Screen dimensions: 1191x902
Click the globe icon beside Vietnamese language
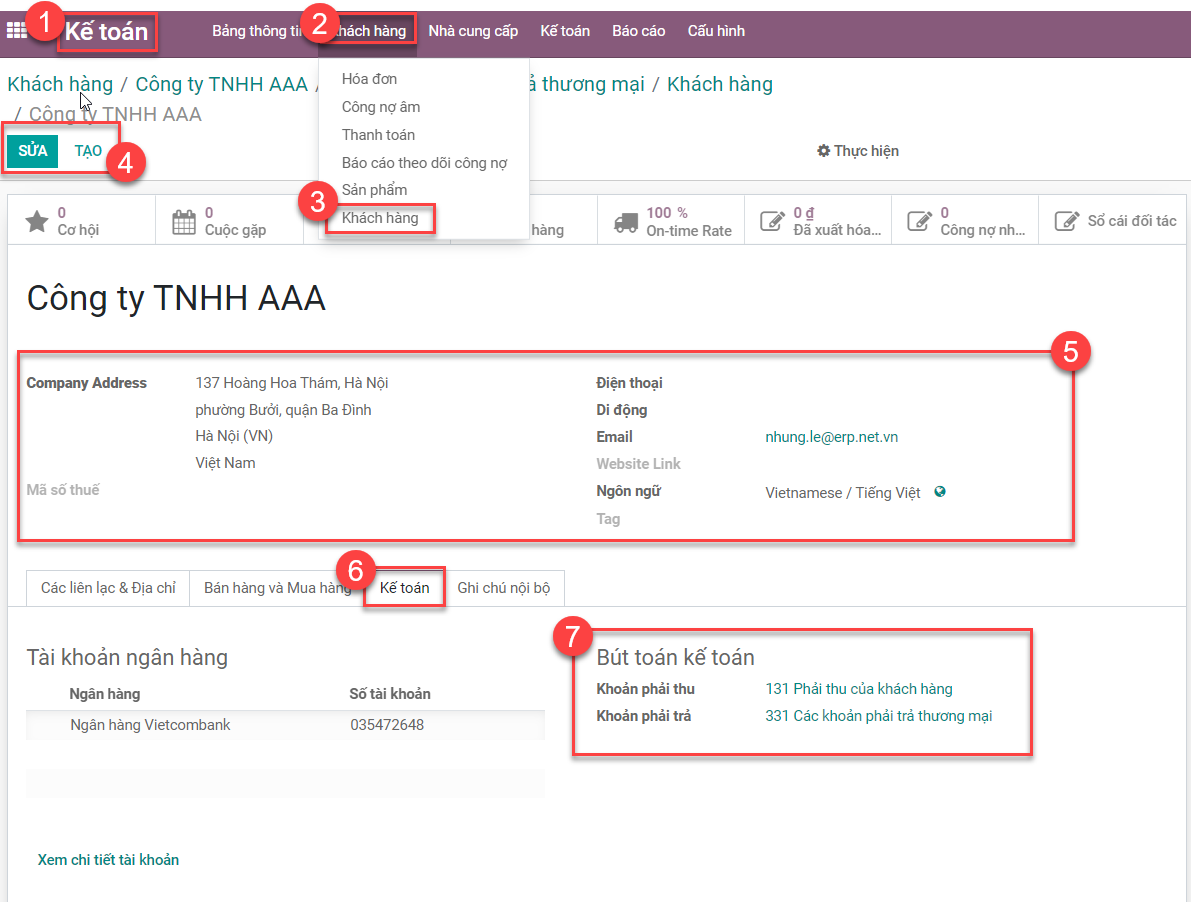point(940,492)
